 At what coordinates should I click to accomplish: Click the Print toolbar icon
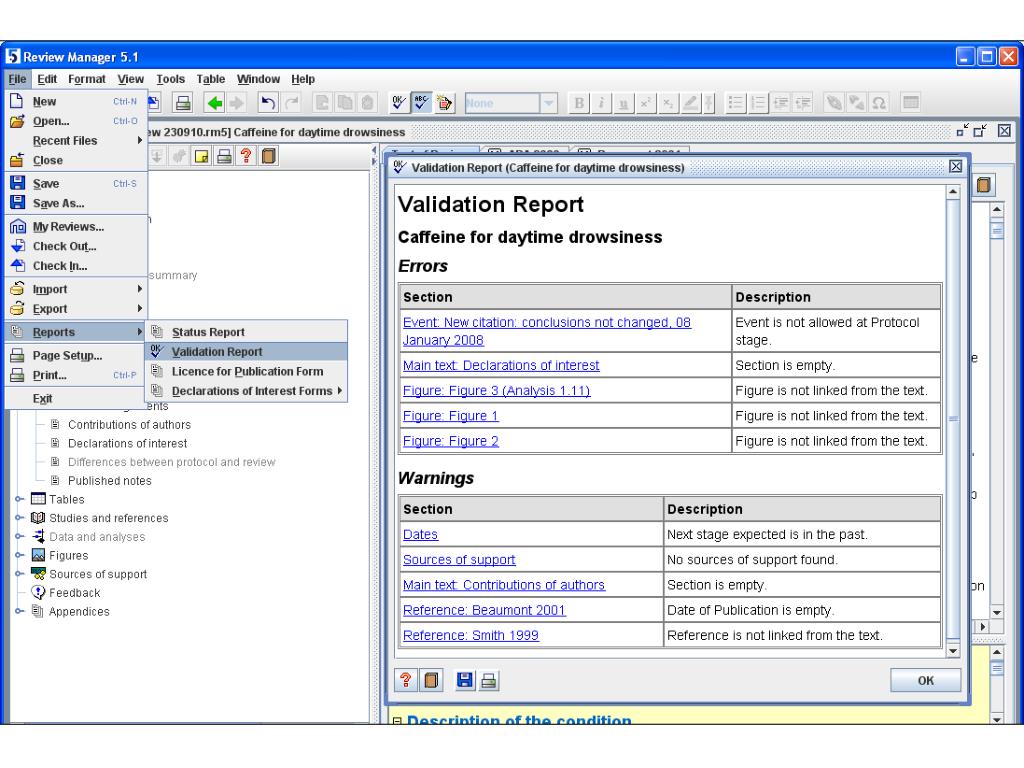184,103
